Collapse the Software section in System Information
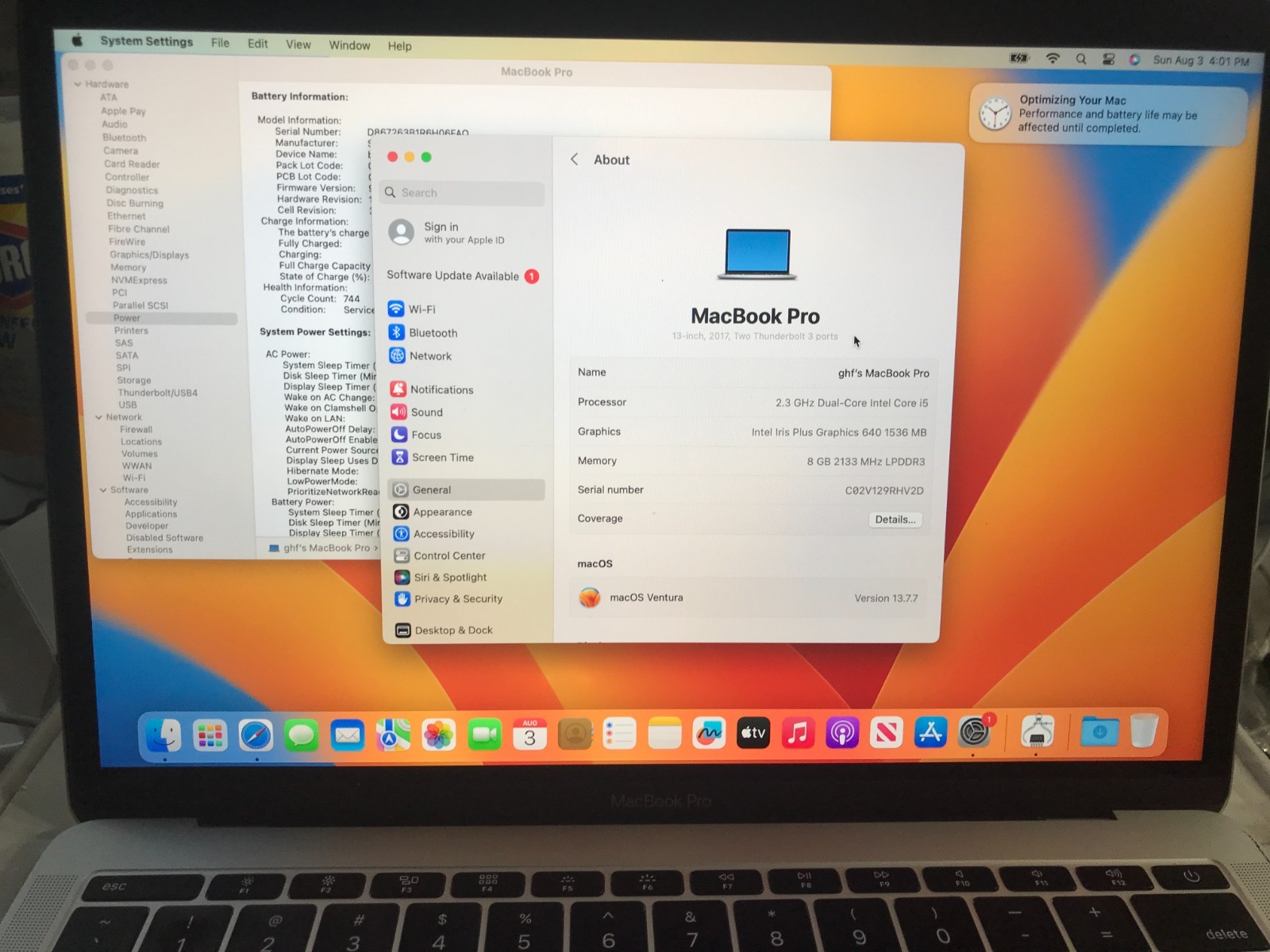 click(x=102, y=489)
